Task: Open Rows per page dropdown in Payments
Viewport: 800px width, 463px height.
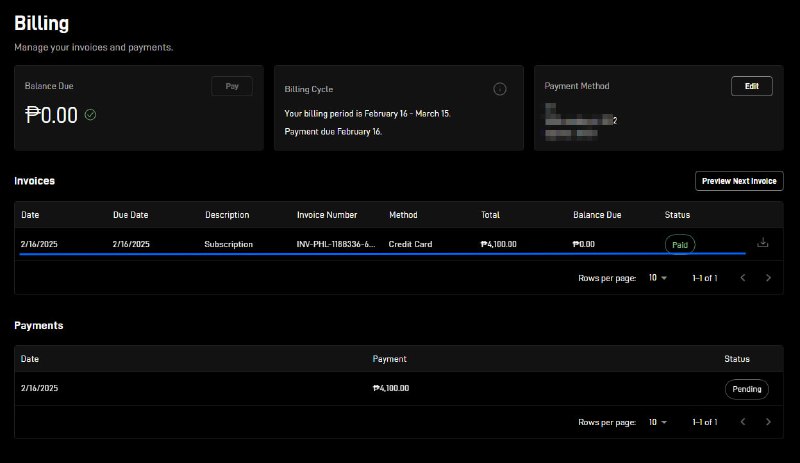Action: tap(658, 422)
